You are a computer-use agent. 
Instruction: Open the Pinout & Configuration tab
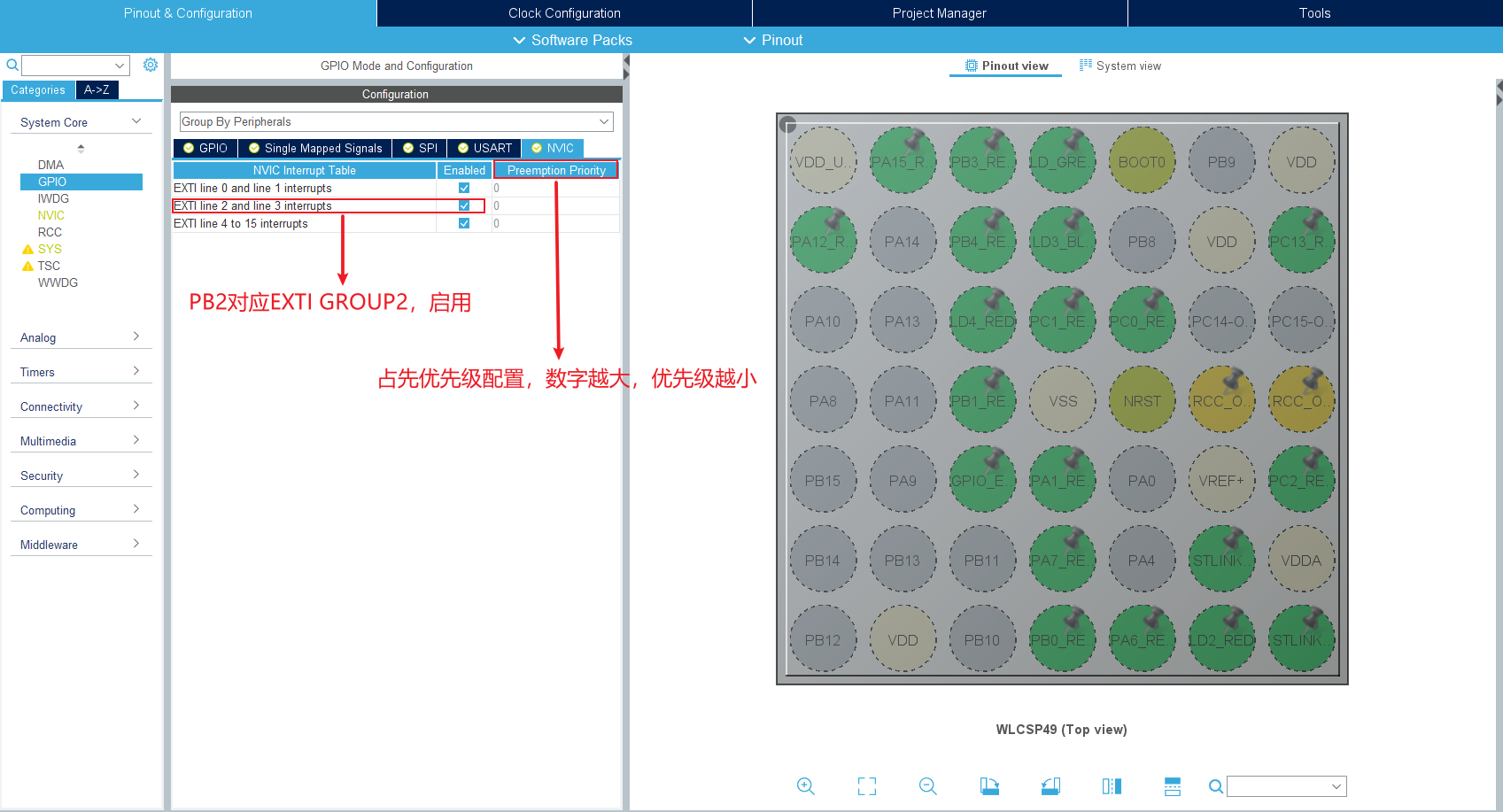pyautogui.click(x=188, y=13)
